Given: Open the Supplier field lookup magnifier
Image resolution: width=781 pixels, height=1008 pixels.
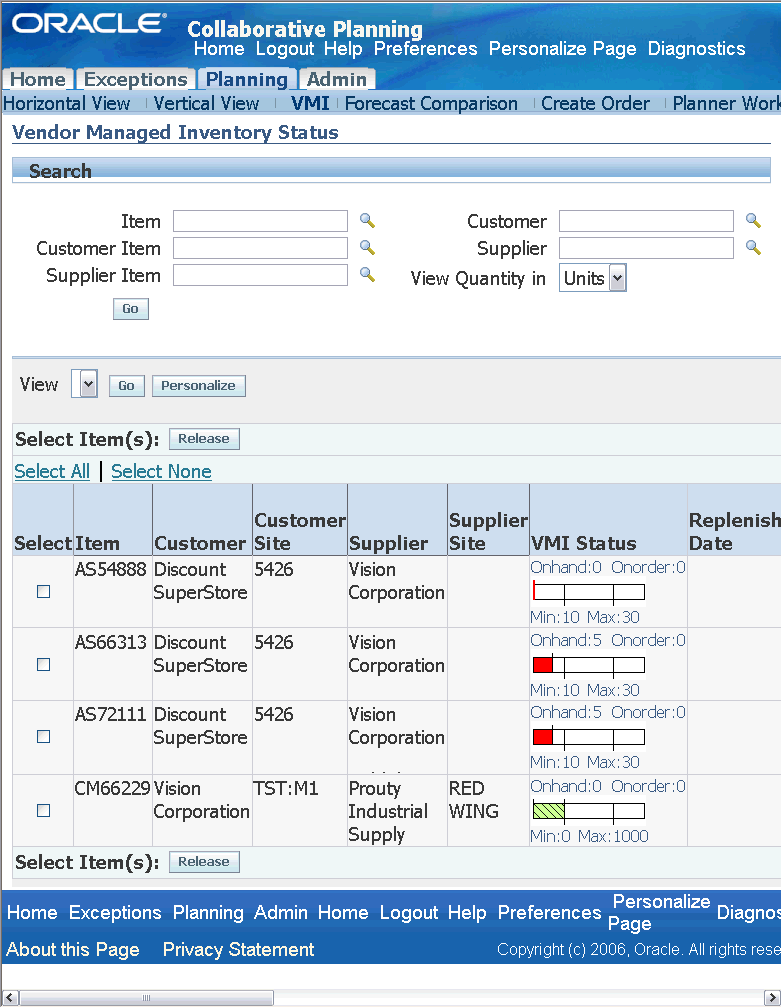Looking at the screenshot, I should tap(753, 248).
